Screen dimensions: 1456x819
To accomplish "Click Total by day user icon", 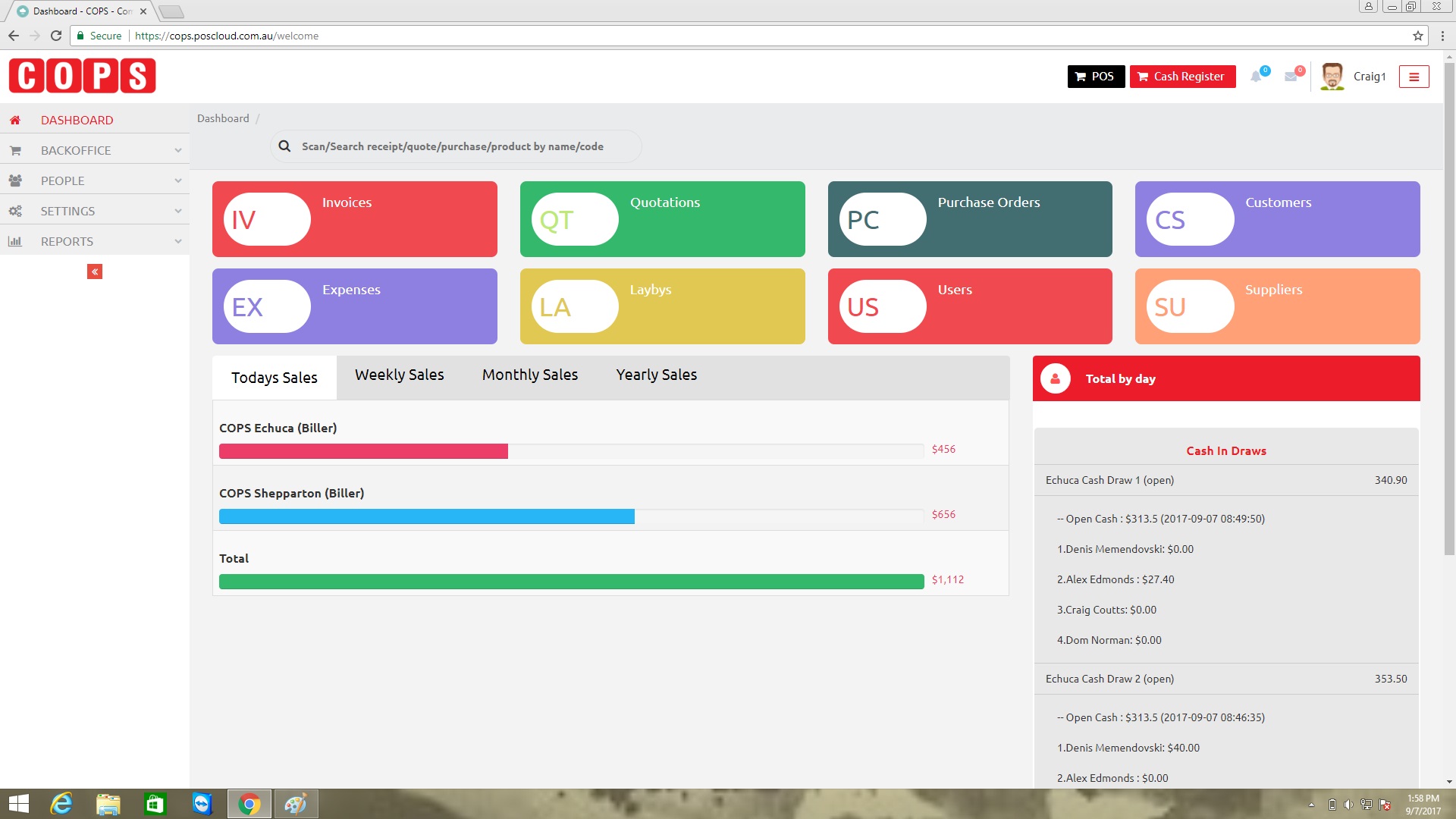I will pyautogui.click(x=1055, y=378).
